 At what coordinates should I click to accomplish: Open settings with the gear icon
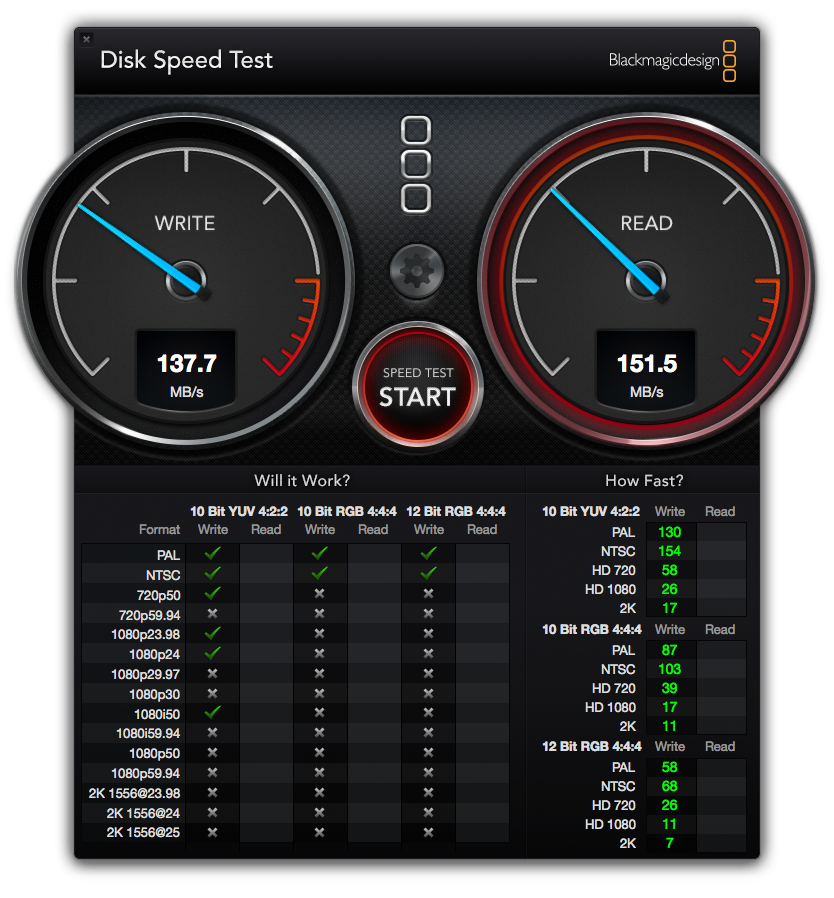[416, 270]
